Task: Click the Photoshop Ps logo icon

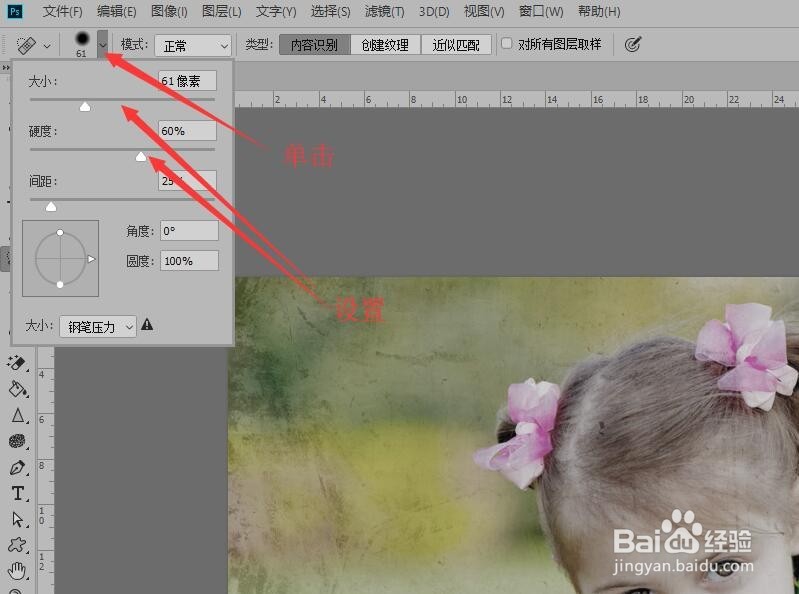Action: [x=15, y=11]
